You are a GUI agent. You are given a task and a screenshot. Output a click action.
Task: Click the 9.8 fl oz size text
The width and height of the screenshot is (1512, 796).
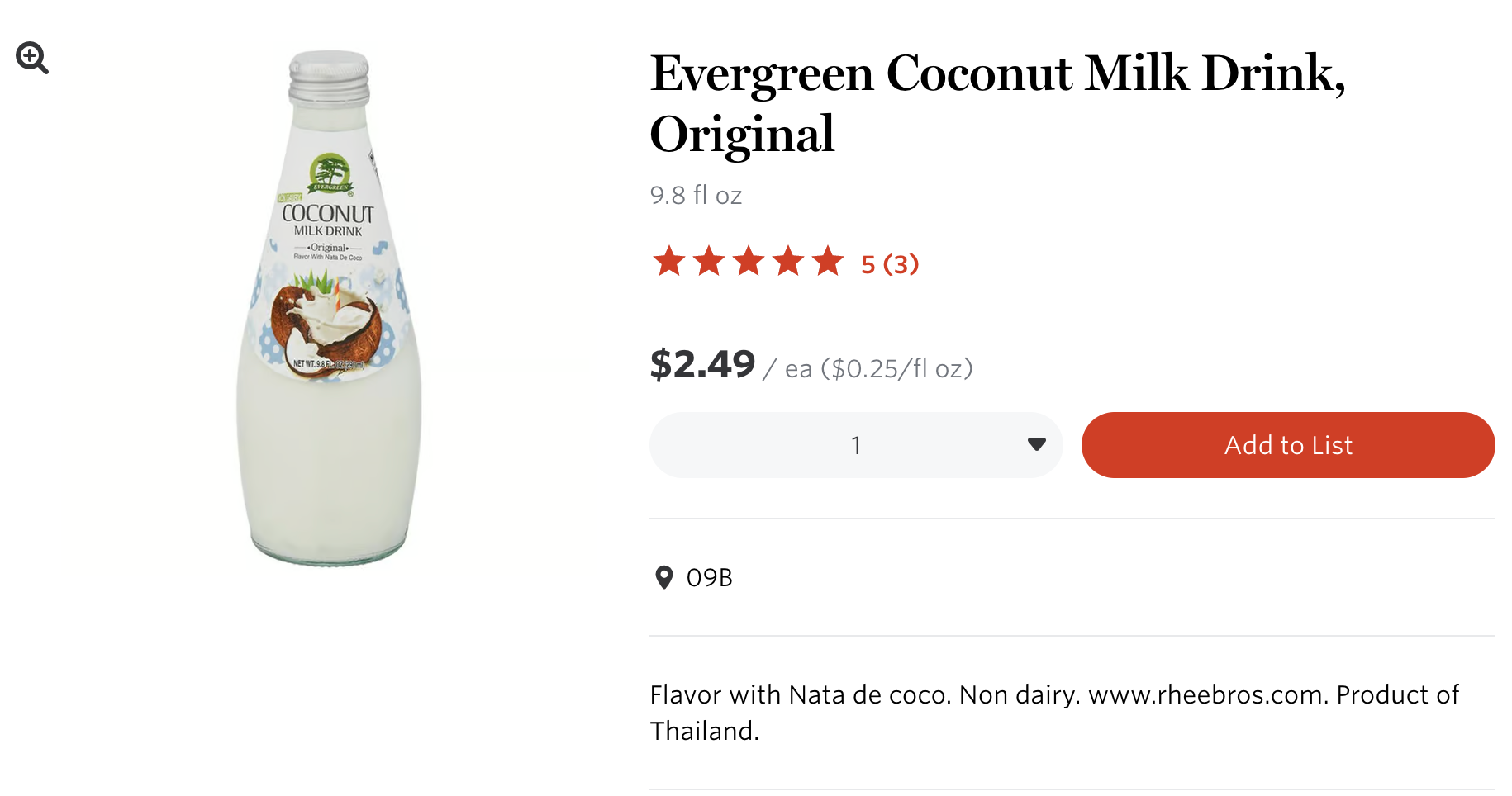[x=696, y=196]
